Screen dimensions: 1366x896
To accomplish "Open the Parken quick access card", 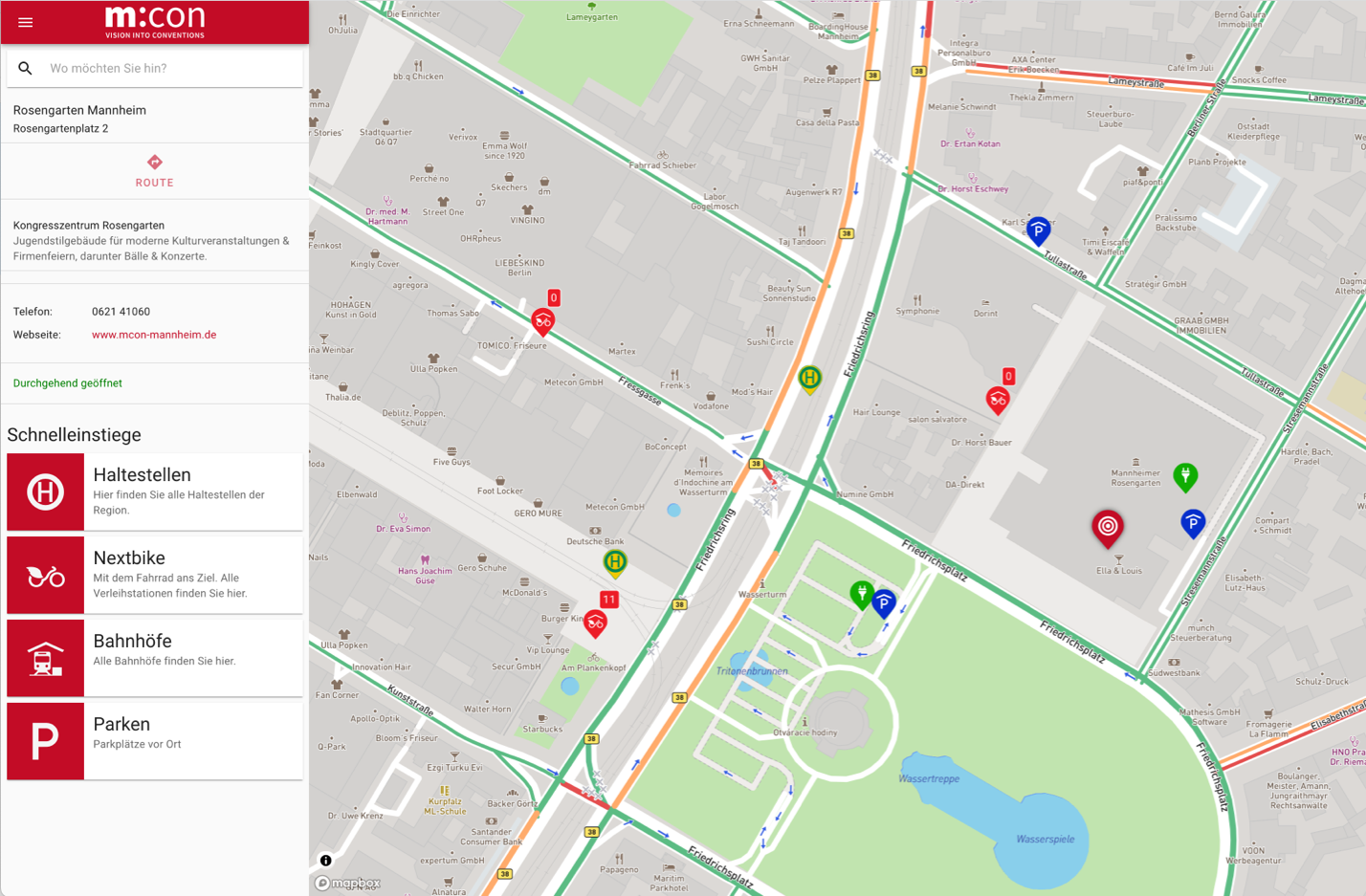I will [155, 741].
